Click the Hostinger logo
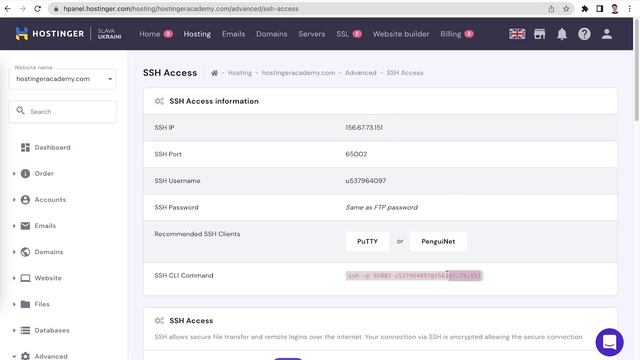Screen dimensions: 640x360 click(50, 34)
